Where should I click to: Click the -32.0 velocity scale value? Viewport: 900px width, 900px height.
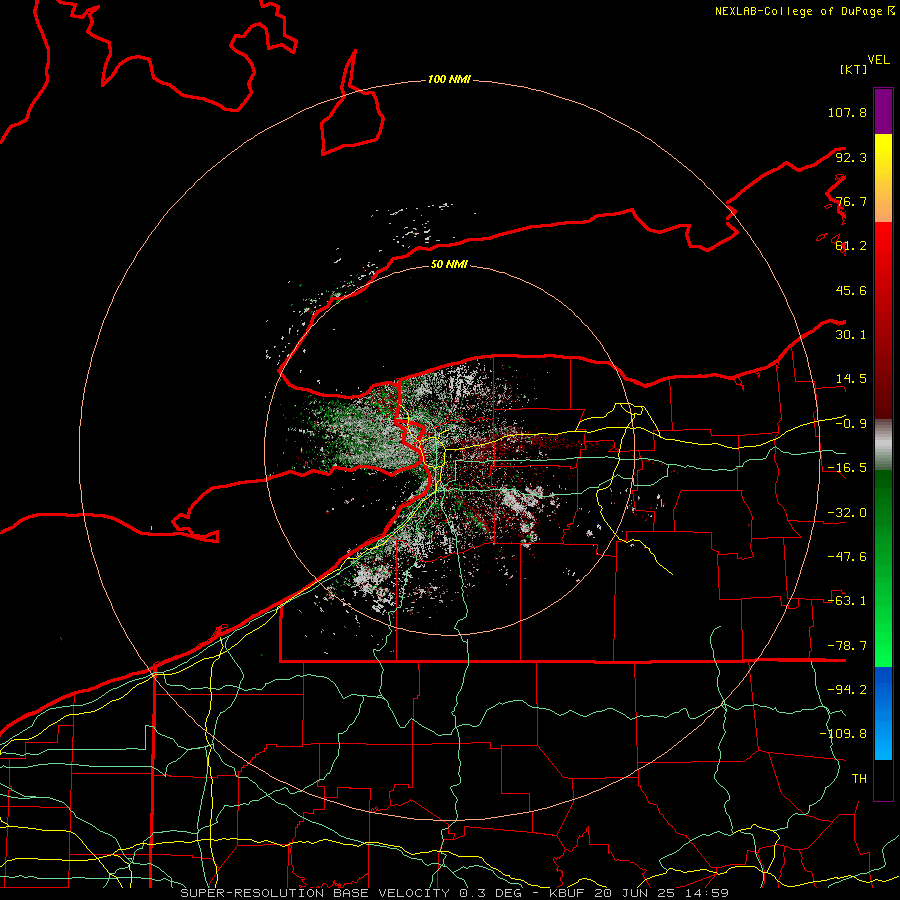tap(847, 513)
